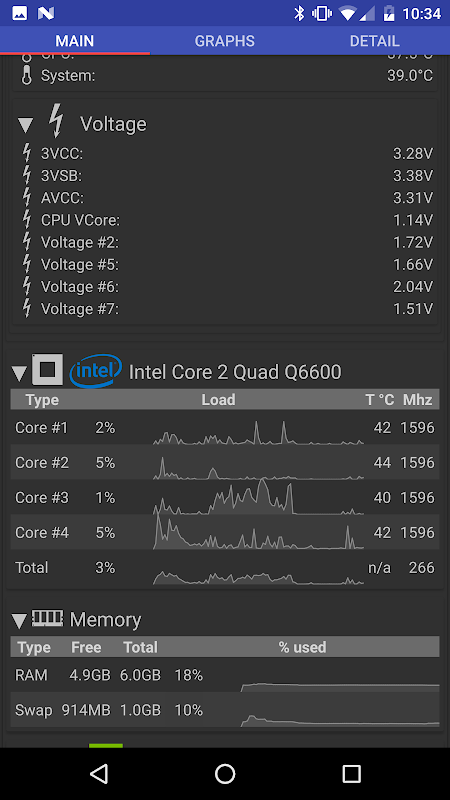The image size is (450, 800).
Task: Tap the CPU chip icon
Action: 47,369
